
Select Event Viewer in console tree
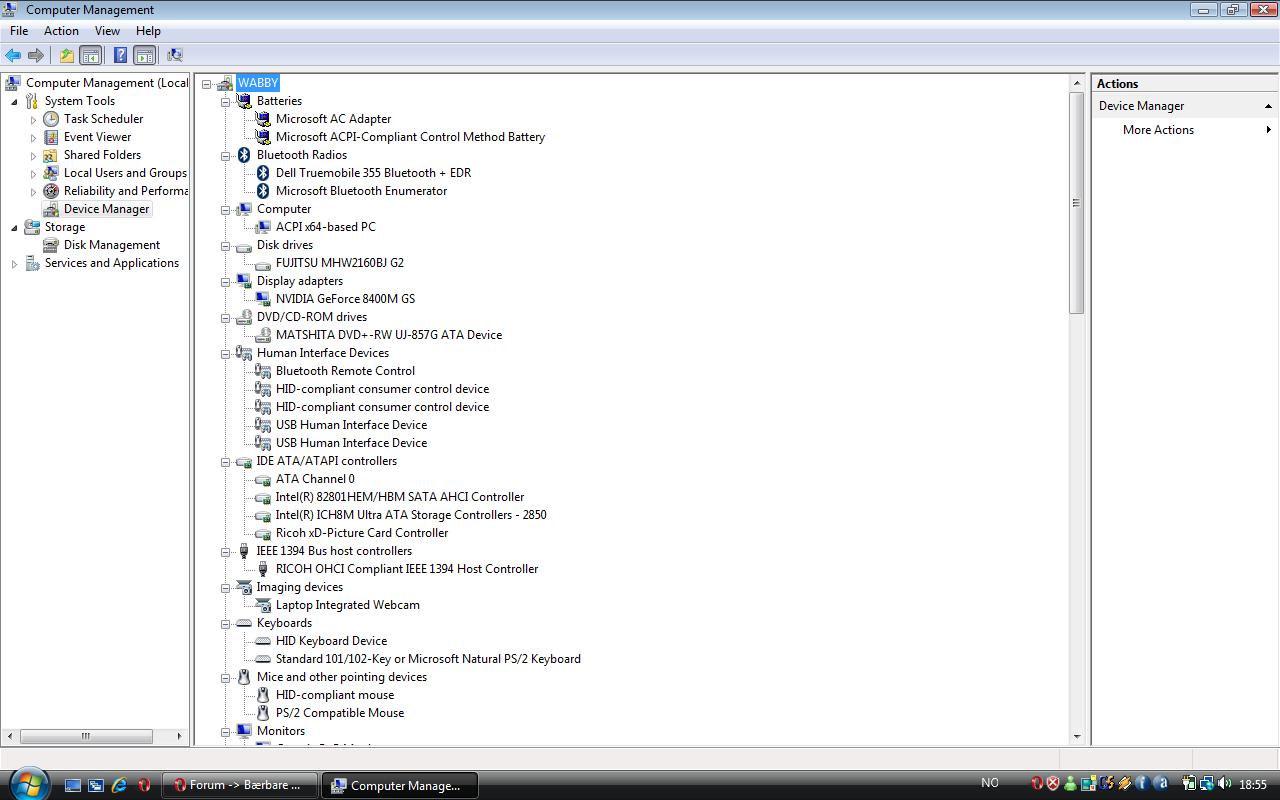(x=97, y=137)
